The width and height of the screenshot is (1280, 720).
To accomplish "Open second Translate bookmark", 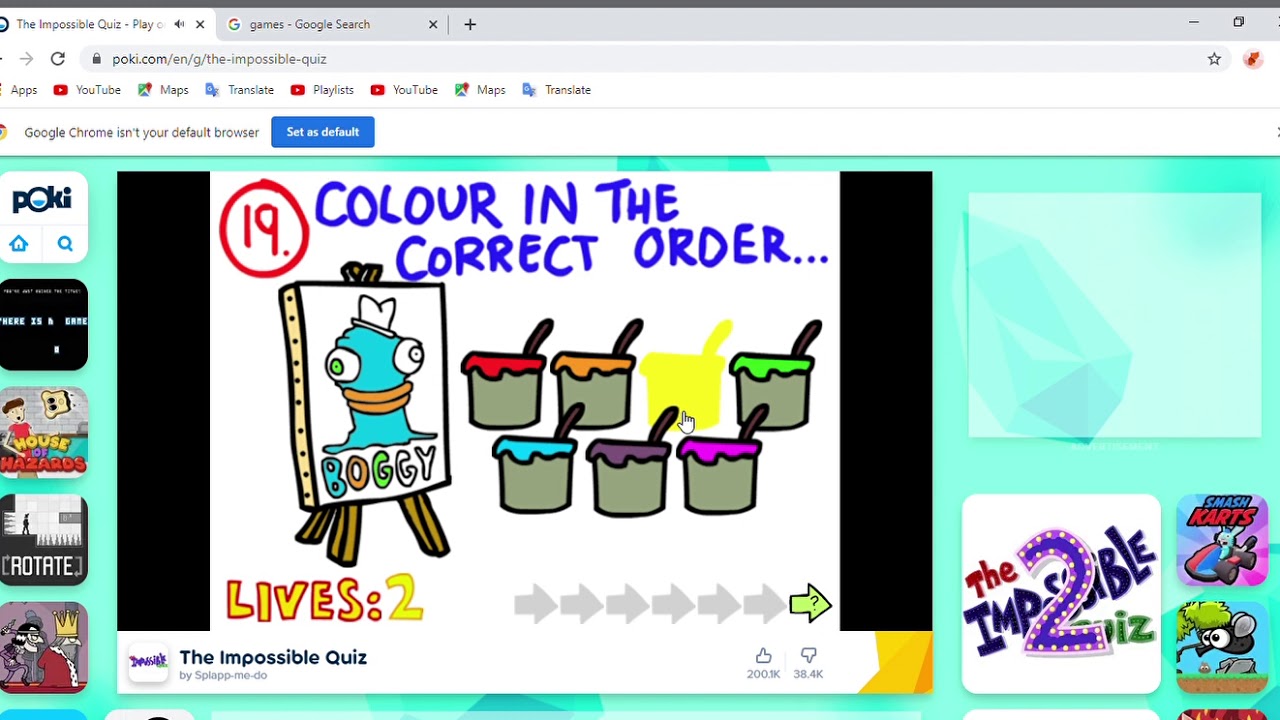I will 556,90.
